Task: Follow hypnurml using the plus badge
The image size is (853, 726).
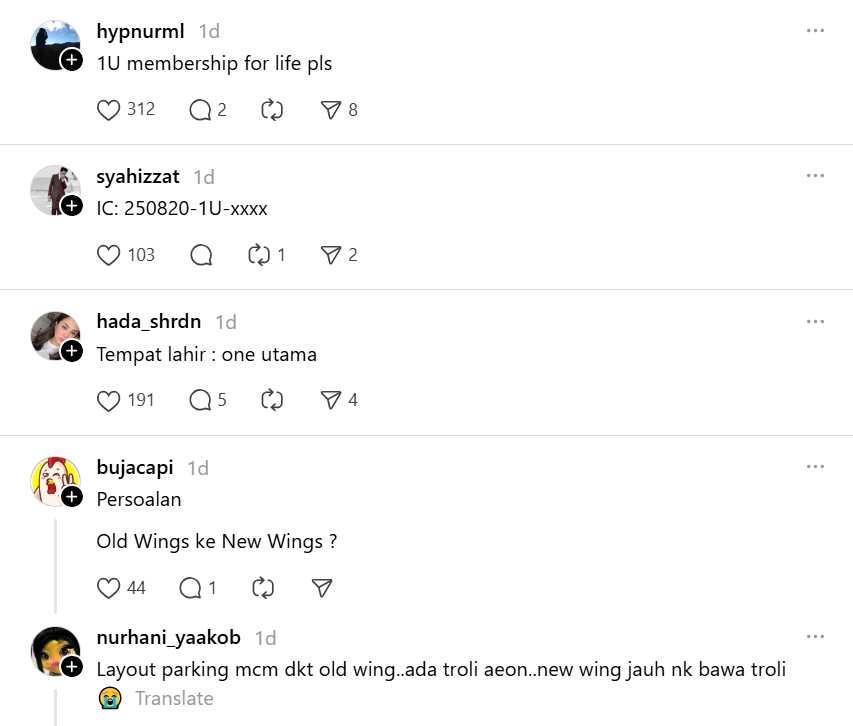Action: point(72,61)
